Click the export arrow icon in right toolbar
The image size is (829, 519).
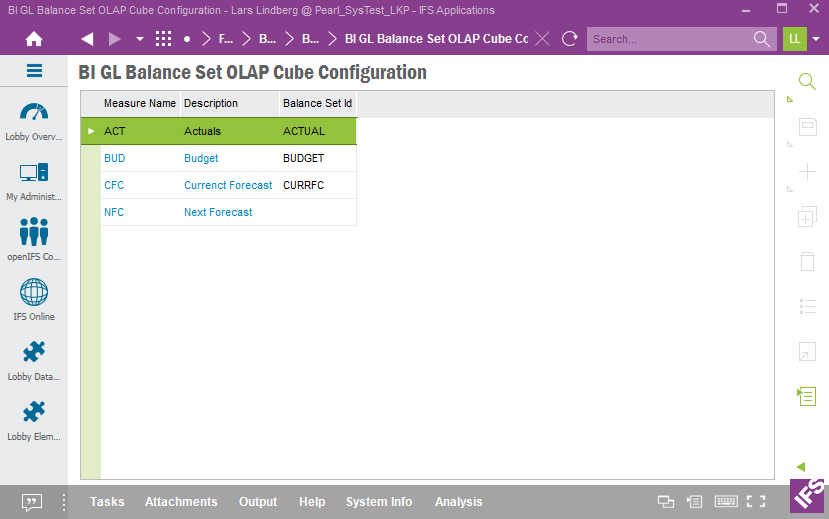807,351
